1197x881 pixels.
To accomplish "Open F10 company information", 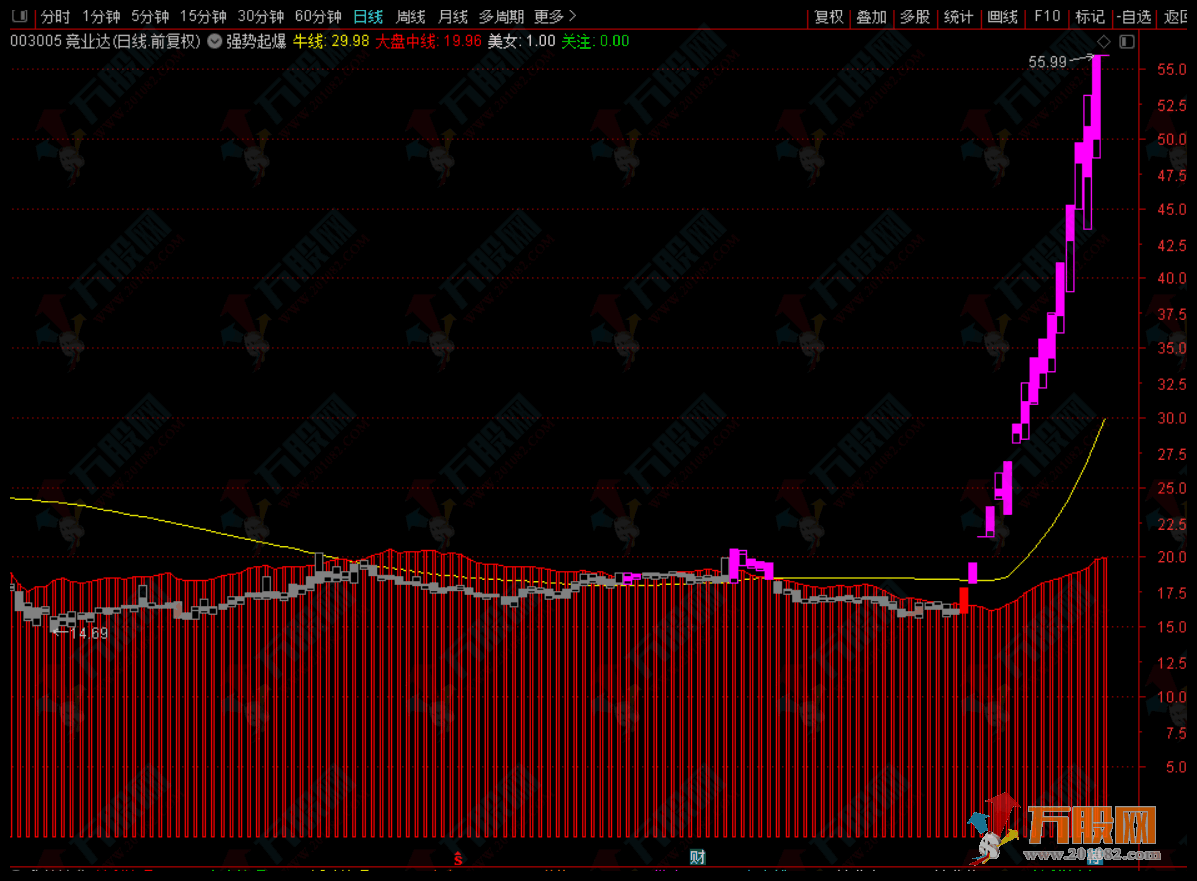I will (1047, 16).
